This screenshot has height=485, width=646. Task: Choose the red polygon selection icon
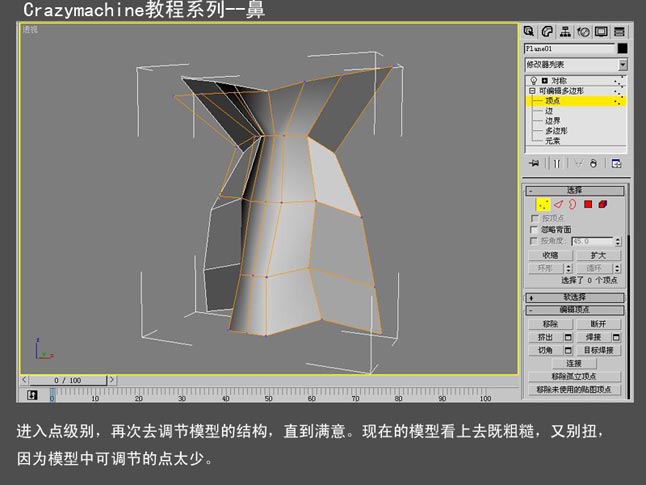(x=588, y=204)
